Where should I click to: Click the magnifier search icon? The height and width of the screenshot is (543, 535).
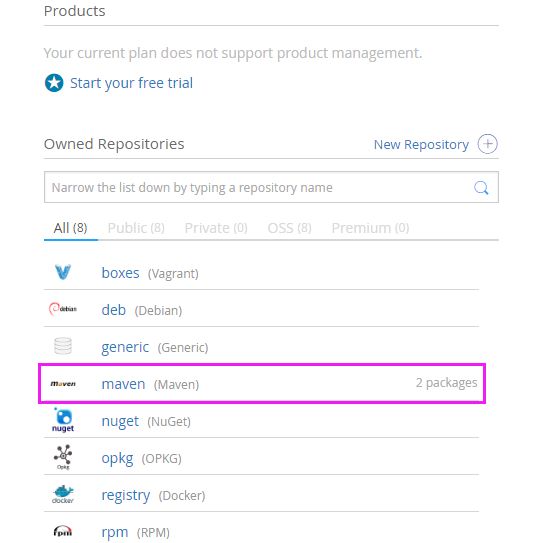(x=481, y=188)
